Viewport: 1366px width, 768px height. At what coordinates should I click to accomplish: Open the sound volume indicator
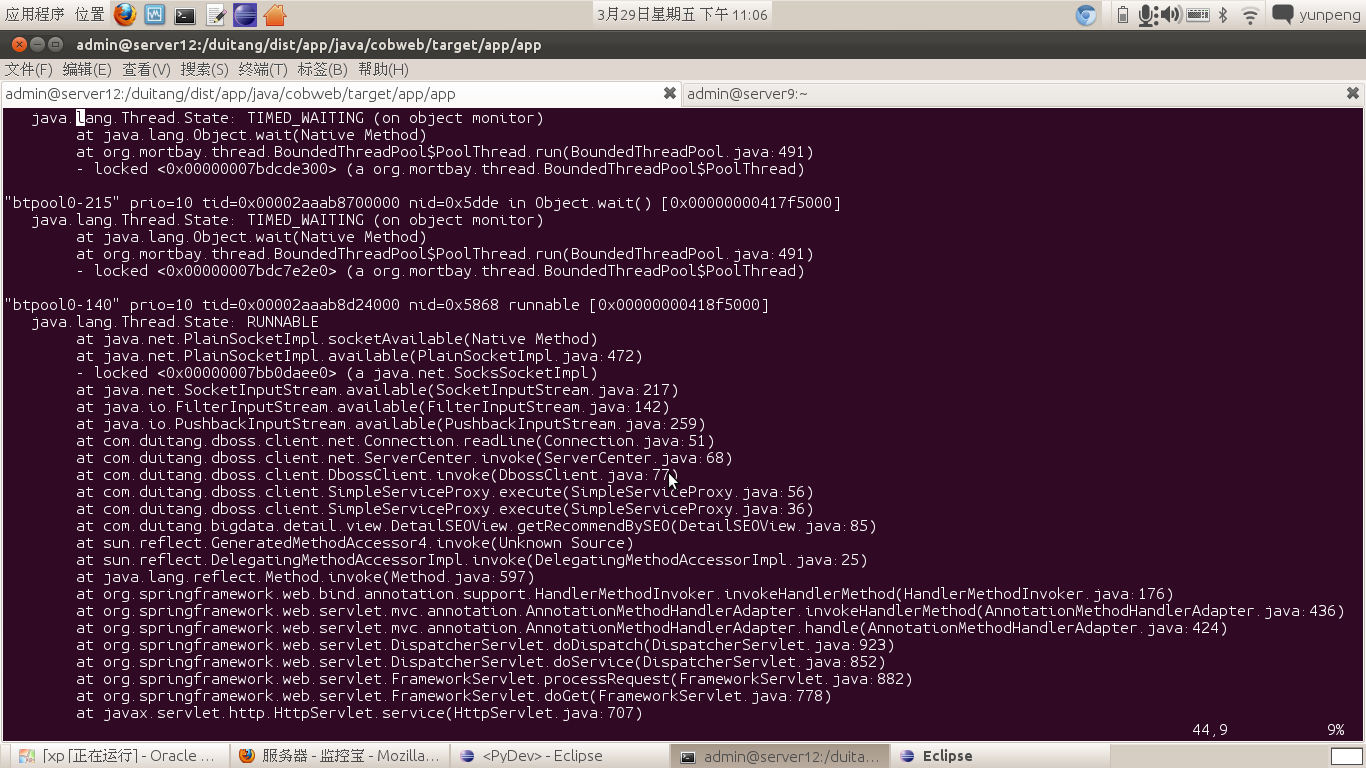pyautogui.click(x=1170, y=14)
